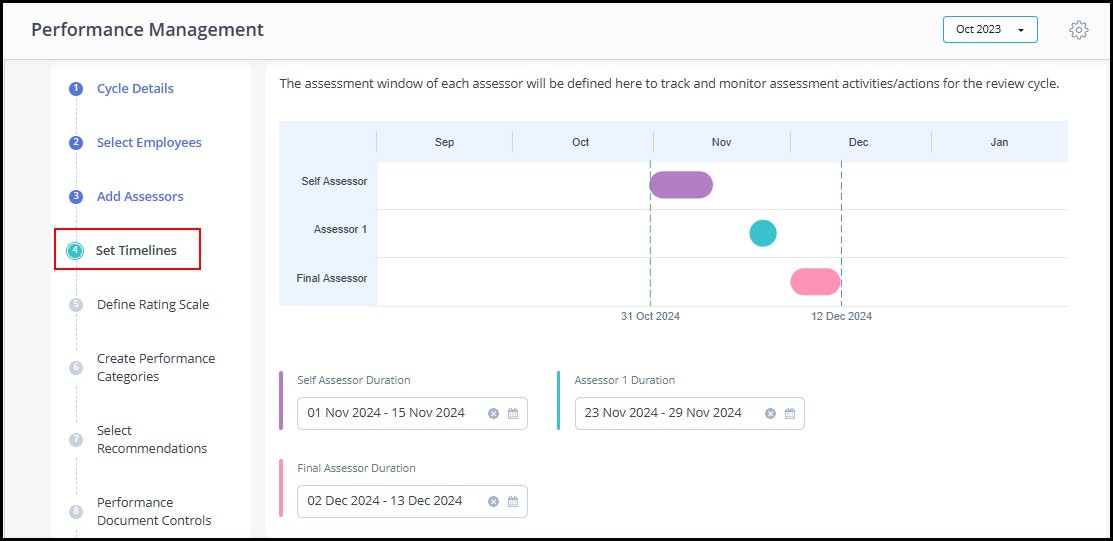The height and width of the screenshot is (541, 1113).
Task: Click the teal Assessor 1 timeline marker
Action: point(763,233)
